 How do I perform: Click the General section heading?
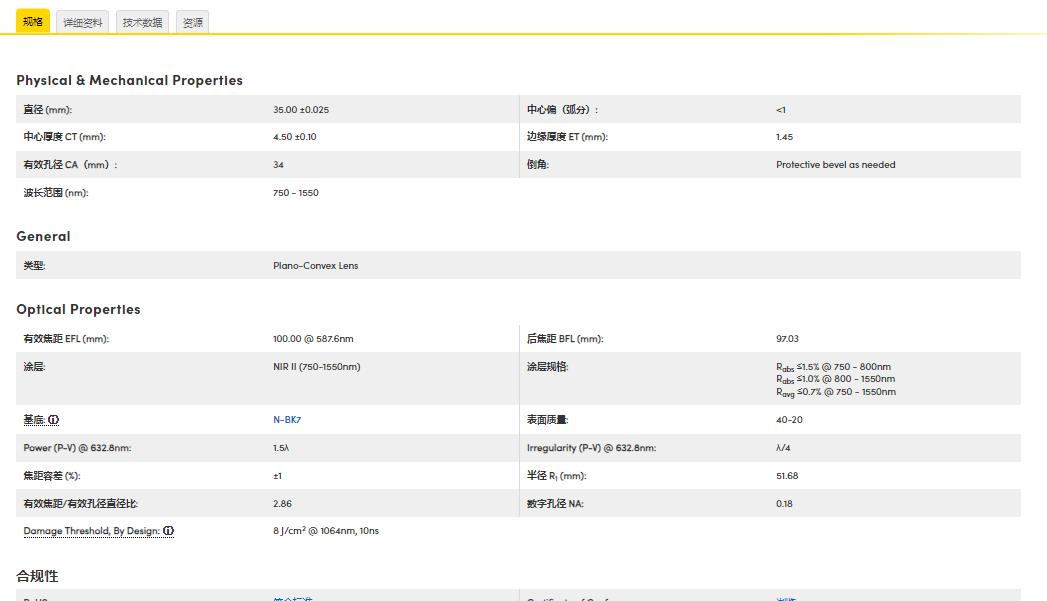(43, 236)
